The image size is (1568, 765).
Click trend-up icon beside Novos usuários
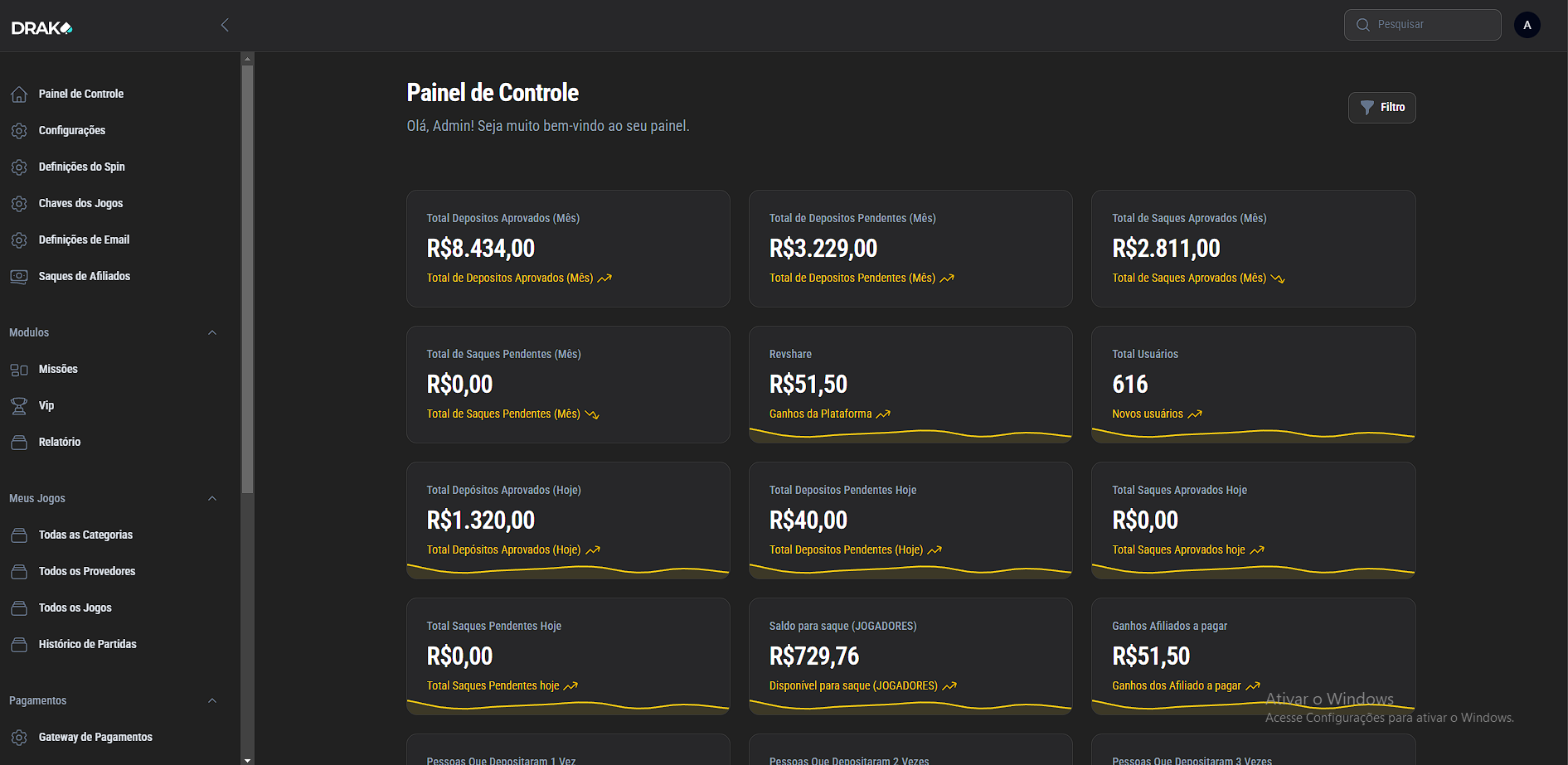coord(1195,414)
